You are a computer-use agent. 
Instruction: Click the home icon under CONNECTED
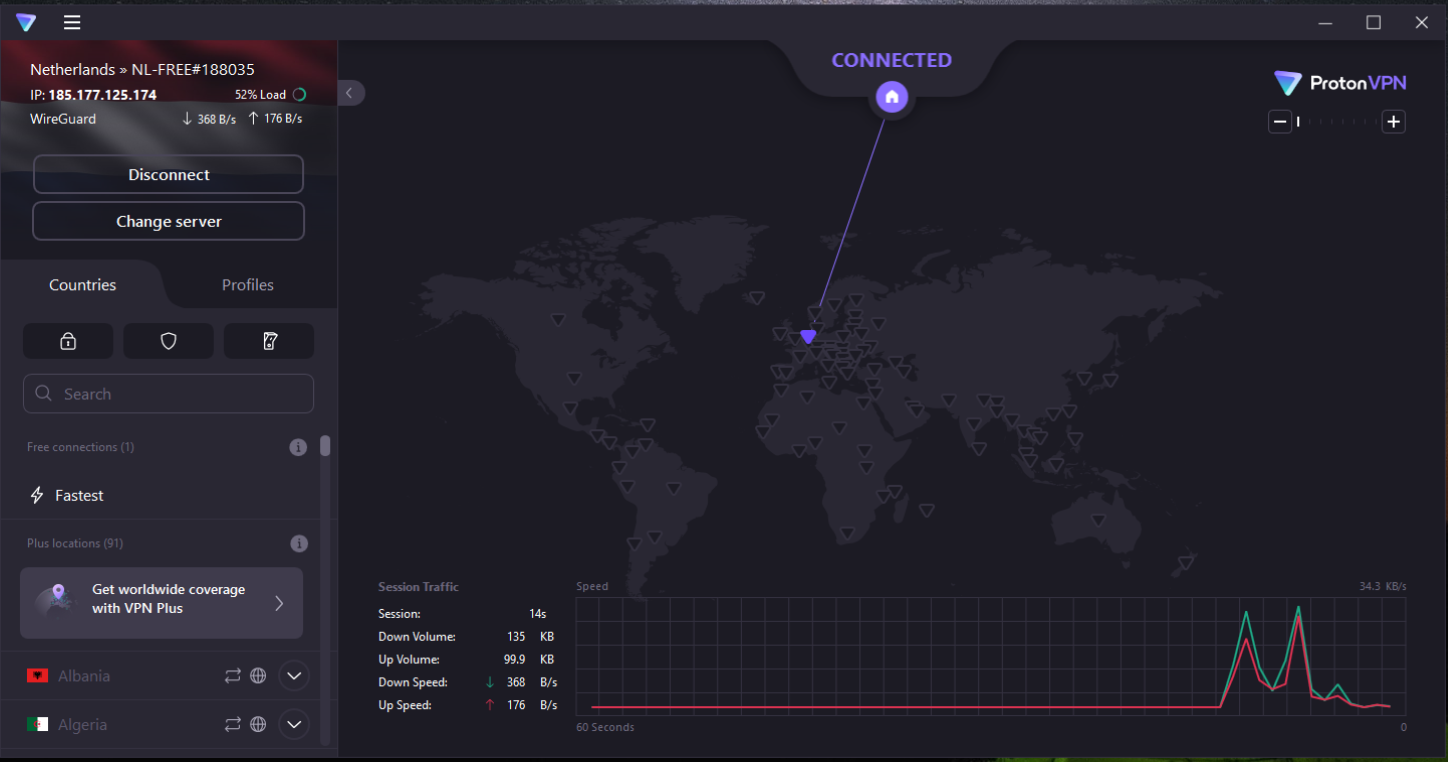coord(892,97)
